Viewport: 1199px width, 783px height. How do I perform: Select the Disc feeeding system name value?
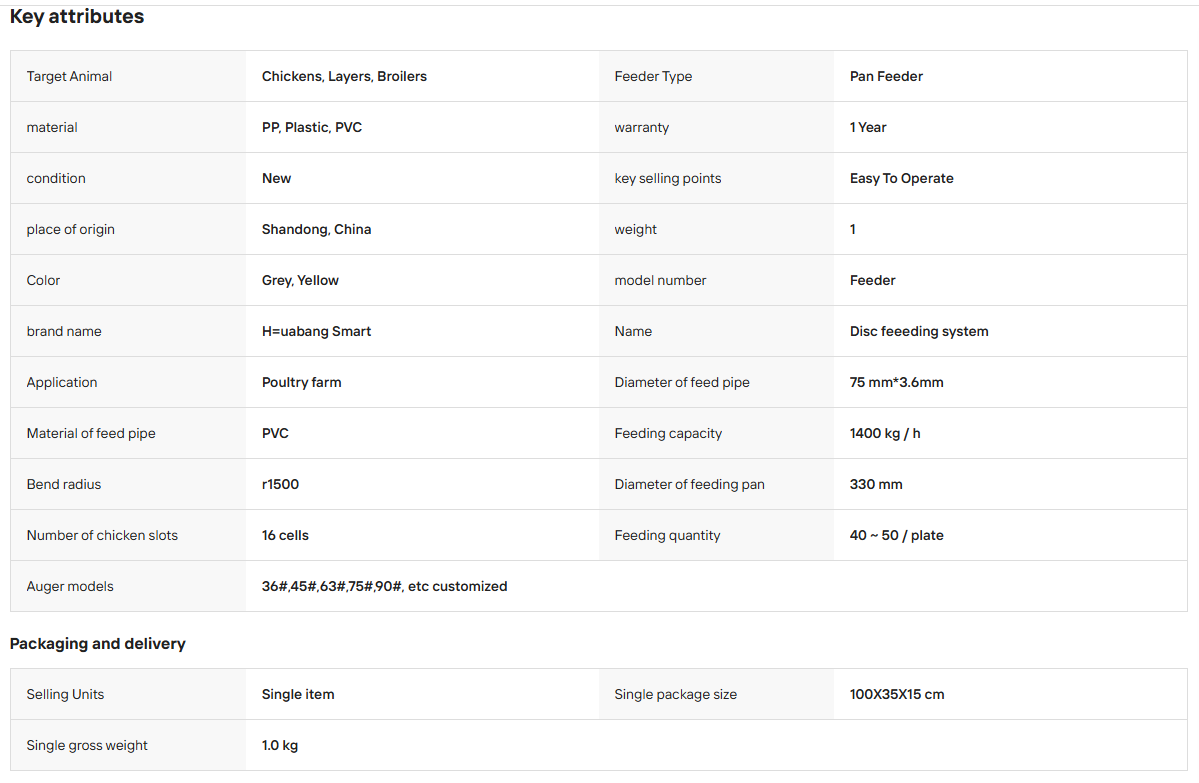[x=919, y=331]
